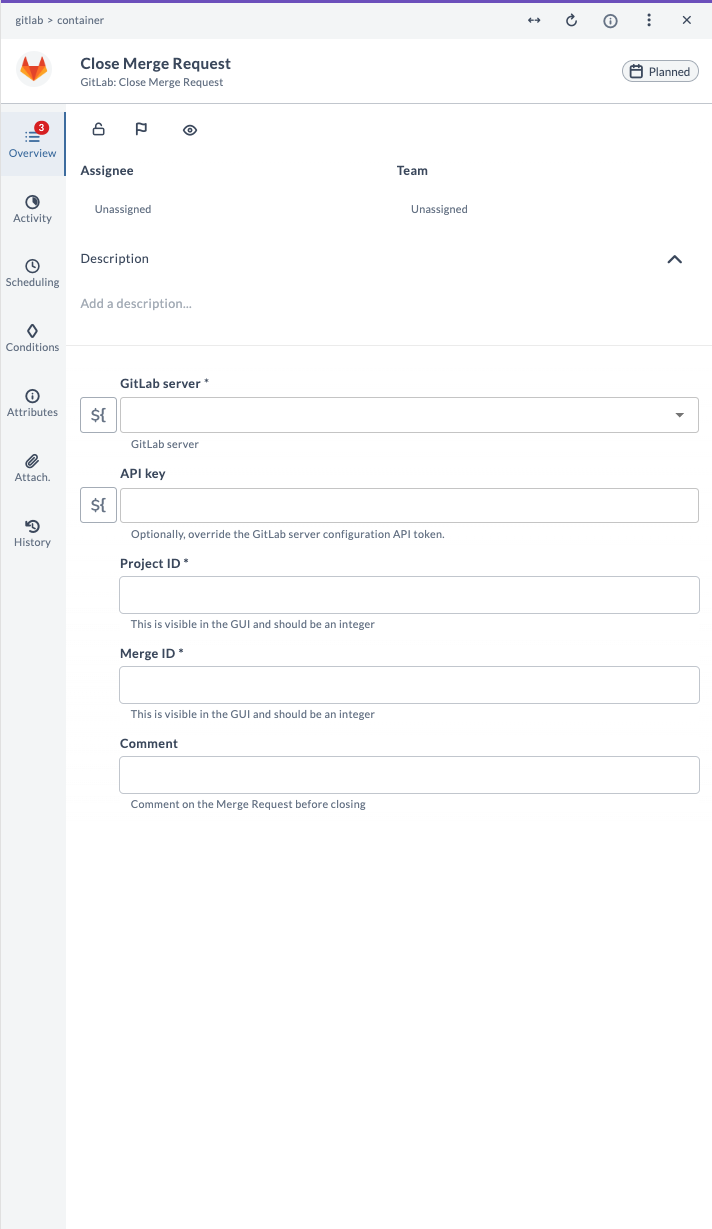Click the gitlab breadcrumb text

pyautogui.click(x=30, y=20)
